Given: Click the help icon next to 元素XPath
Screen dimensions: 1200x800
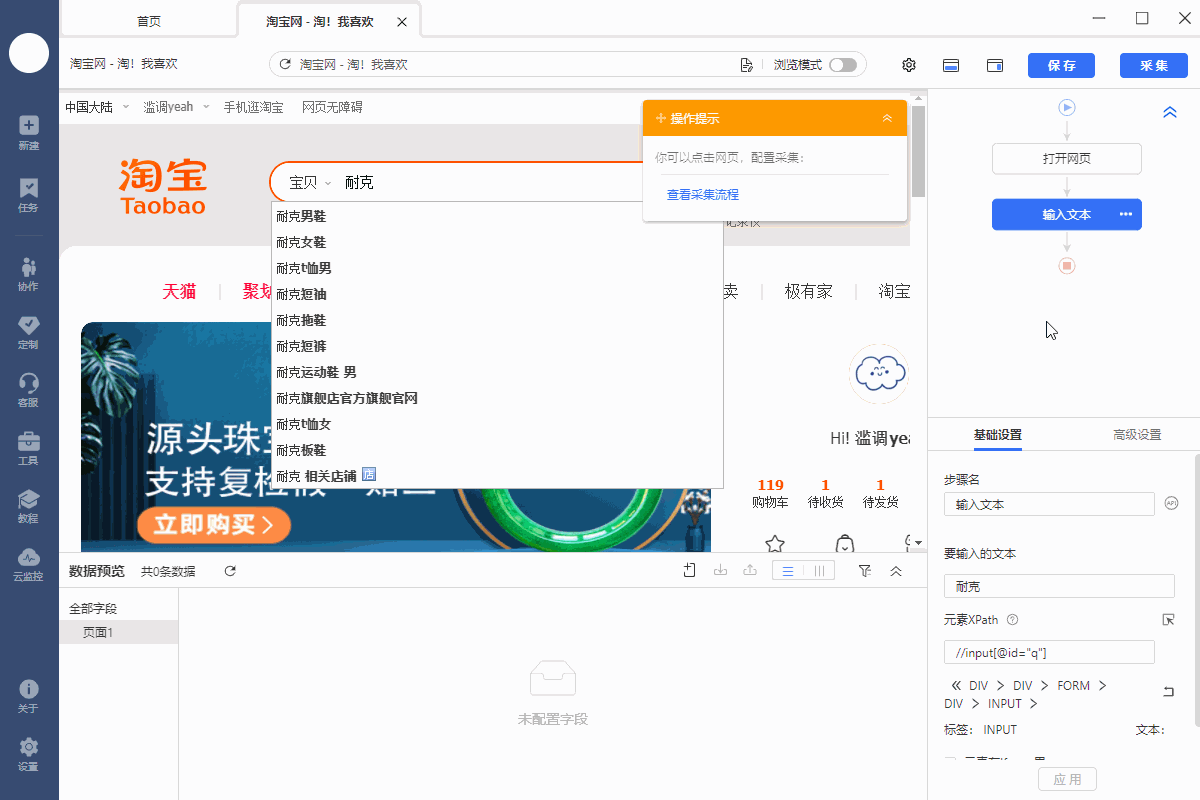Looking at the screenshot, I should coord(1012,620).
